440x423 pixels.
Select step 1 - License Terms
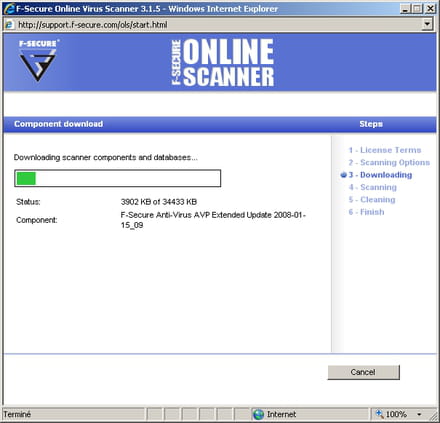[385, 150]
